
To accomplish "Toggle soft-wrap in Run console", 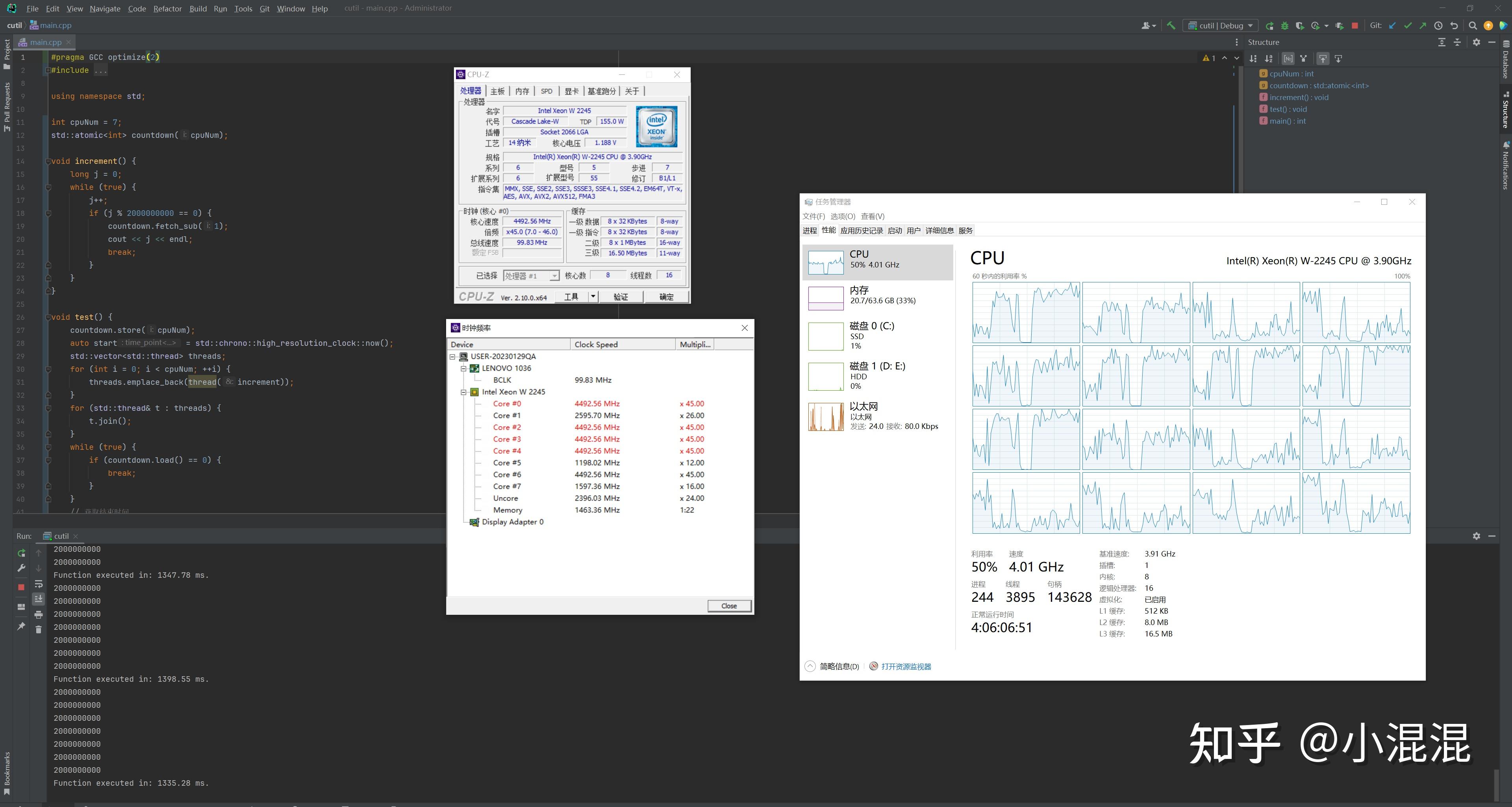I will pyautogui.click(x=39, y=584).
